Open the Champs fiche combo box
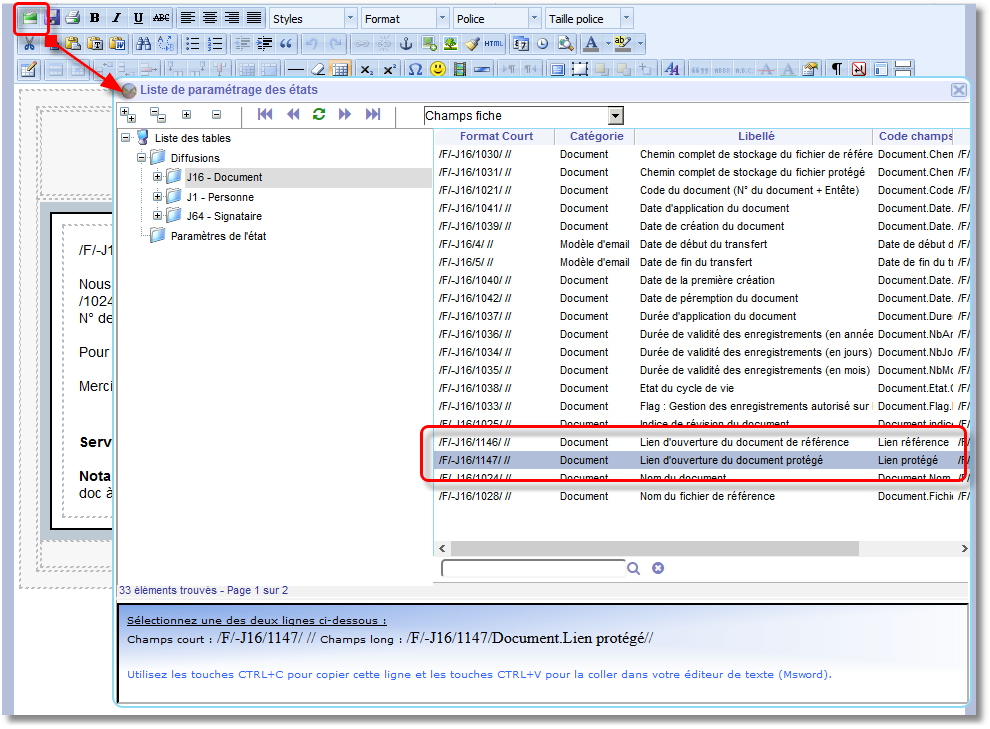990x729 pixels. (x=615, y=116)
